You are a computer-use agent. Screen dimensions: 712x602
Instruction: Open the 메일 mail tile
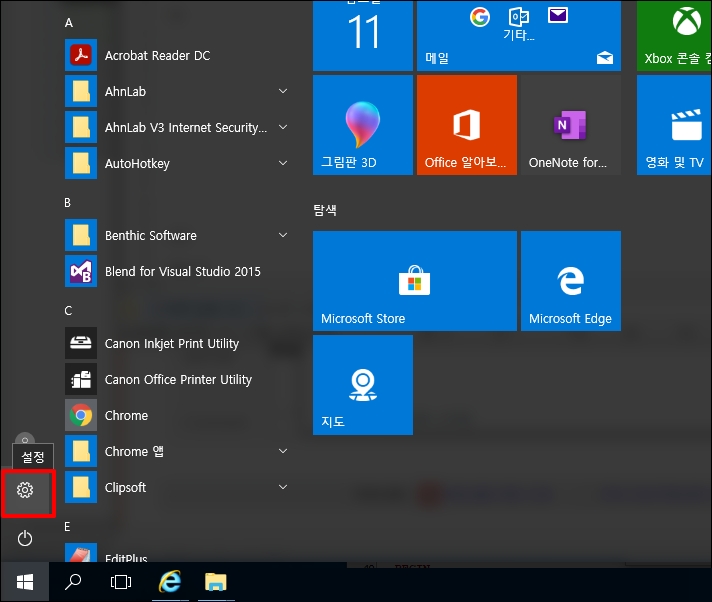(x=519, y=36)
